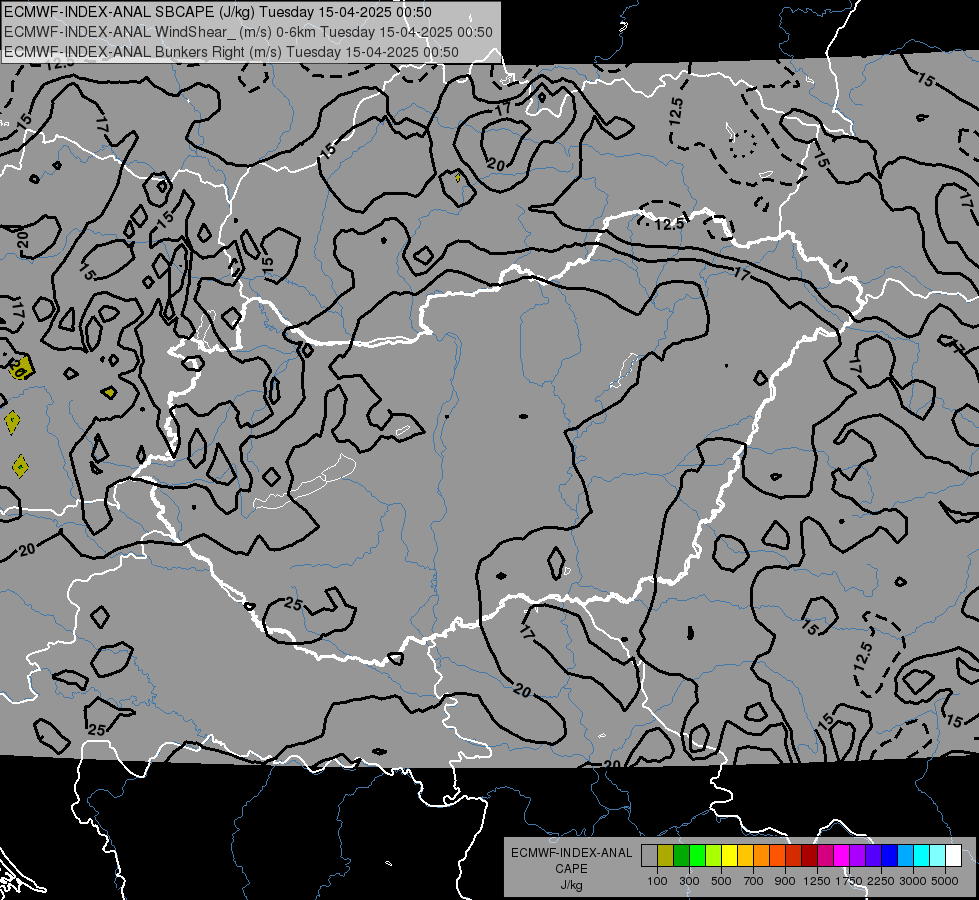This screenshot has width=979, height=900.
Task: Select the brick red legend swatch
Action: click(794, 855)
